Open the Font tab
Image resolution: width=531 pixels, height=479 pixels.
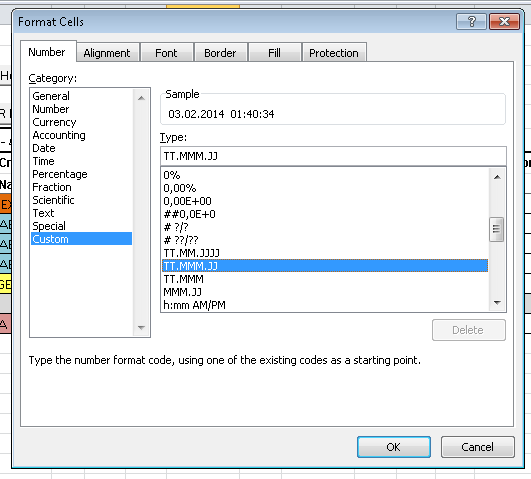point(166,53)
